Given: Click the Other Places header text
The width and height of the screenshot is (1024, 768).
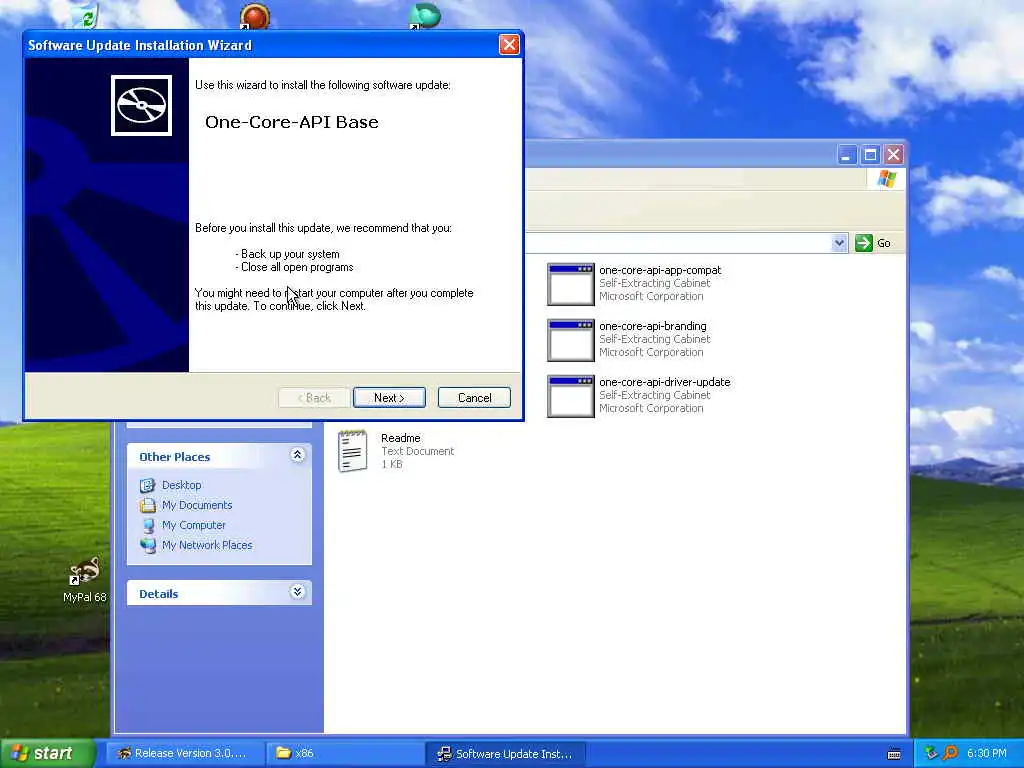Looking at the screenshot, I should [175, 457].
